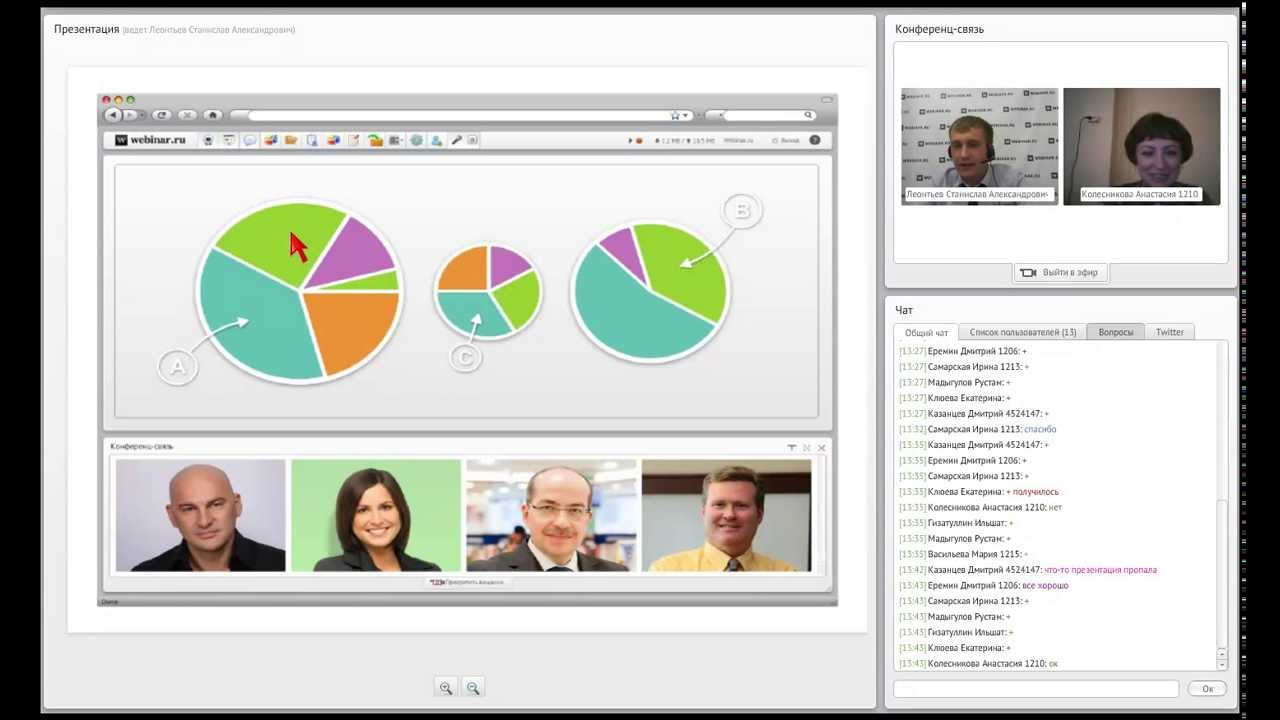Click the chat message 'спасибо' from Самарская Ирина

[x=1040, y=429]
